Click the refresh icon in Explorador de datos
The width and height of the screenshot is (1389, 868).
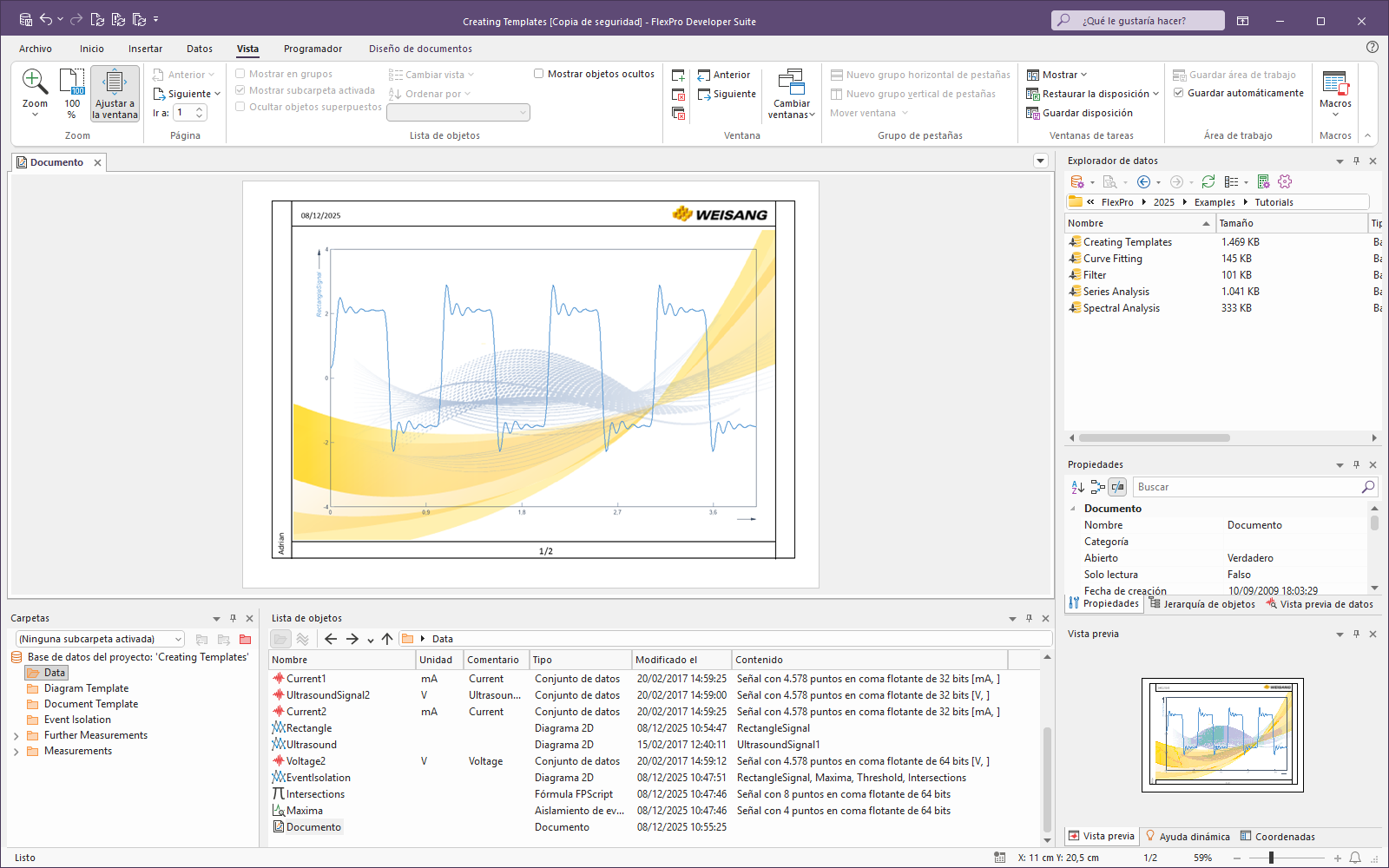pos(1208,181)
